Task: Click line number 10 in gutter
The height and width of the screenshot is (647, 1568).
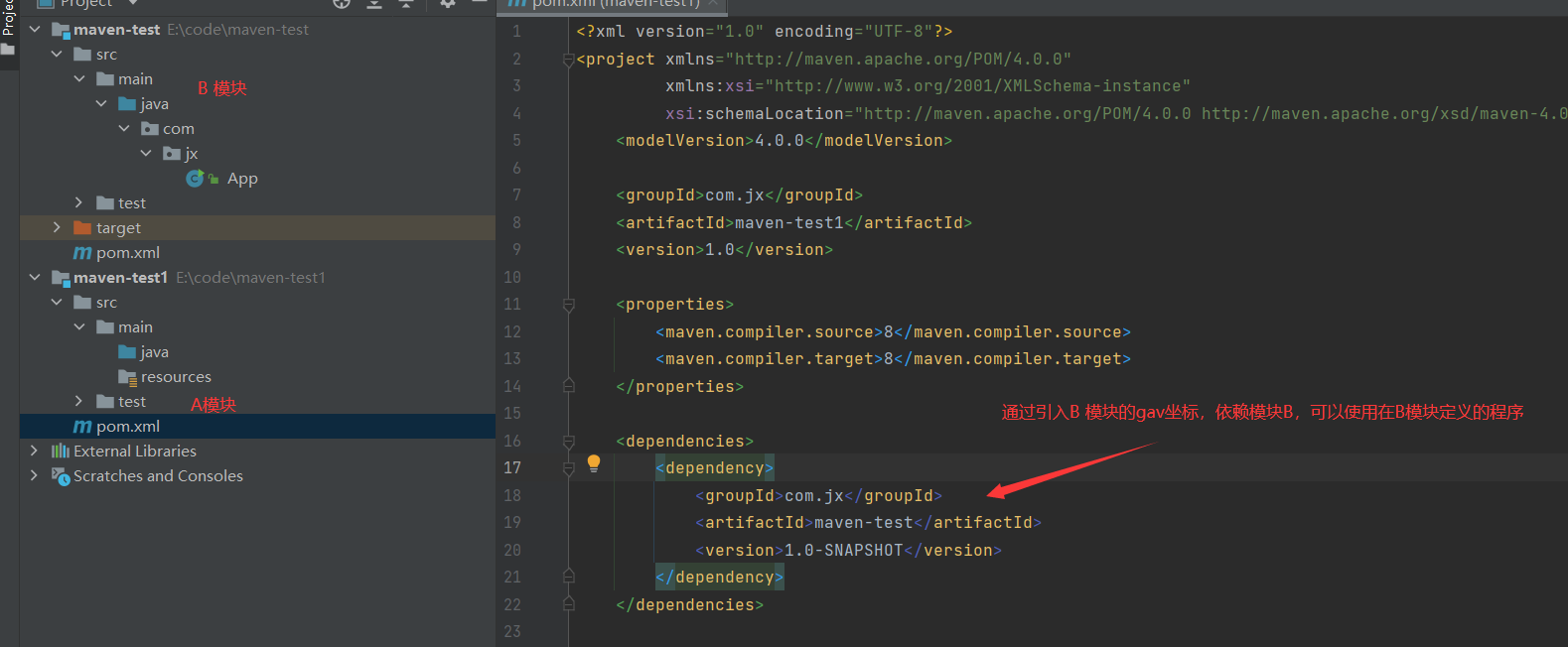Action: (512, 278)
